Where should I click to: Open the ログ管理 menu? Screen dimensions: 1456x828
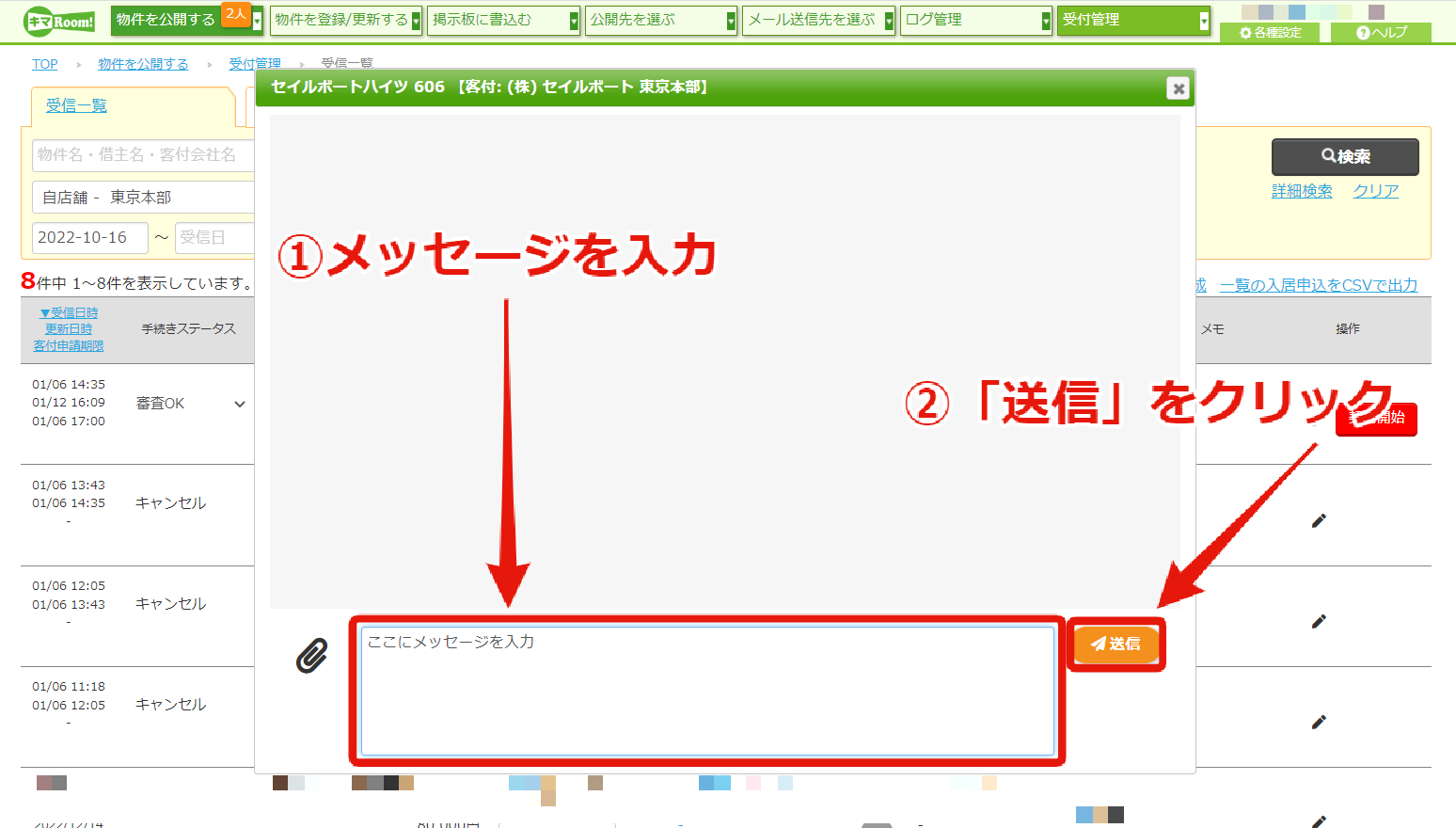[x=975, y=20]
